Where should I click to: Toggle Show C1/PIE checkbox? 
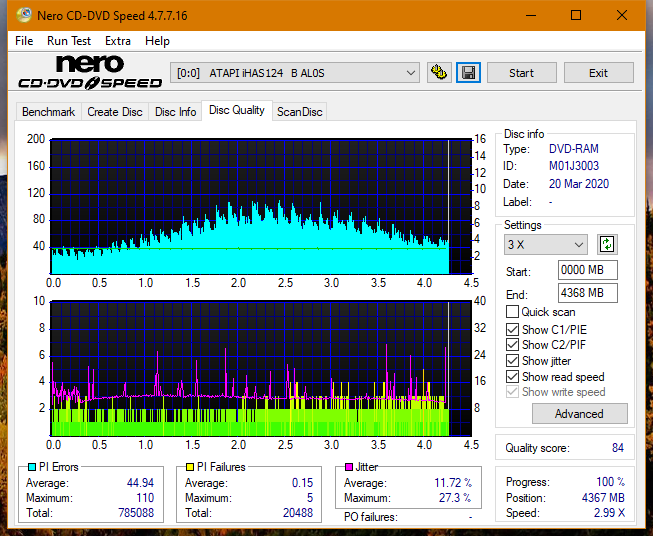(x=512, y=329)
